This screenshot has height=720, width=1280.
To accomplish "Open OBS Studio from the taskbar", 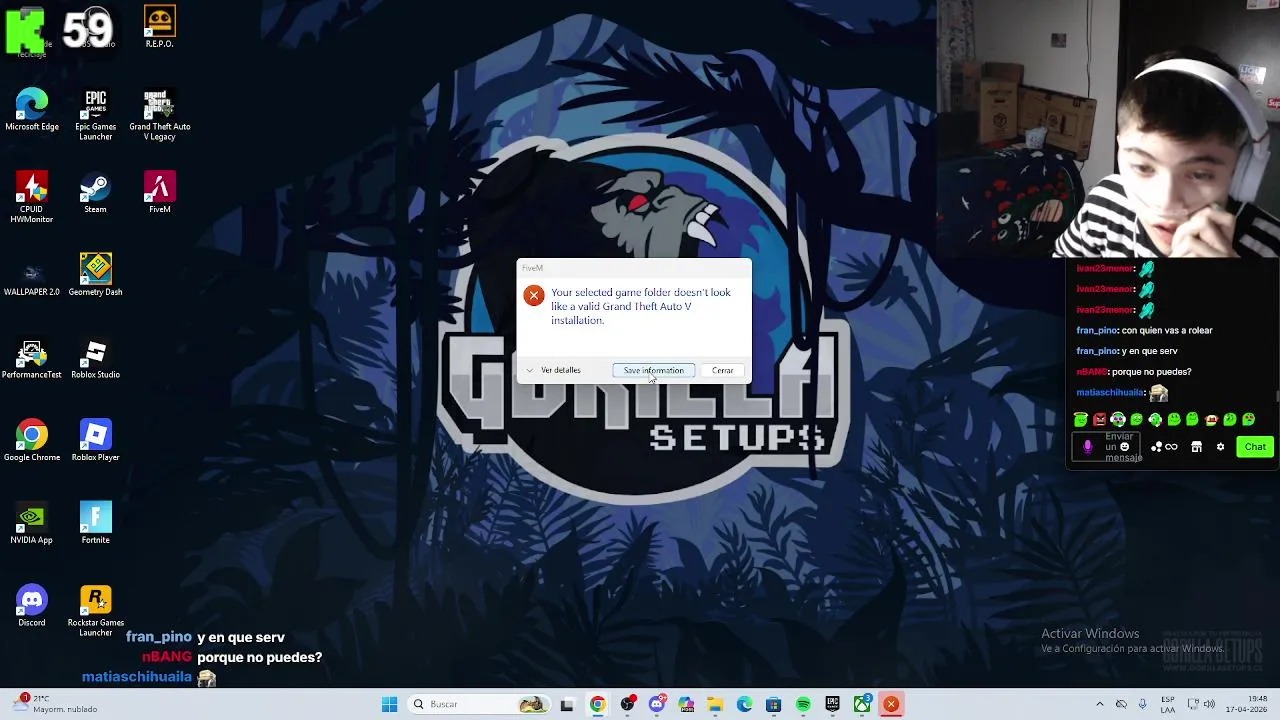I will [627, 705].
